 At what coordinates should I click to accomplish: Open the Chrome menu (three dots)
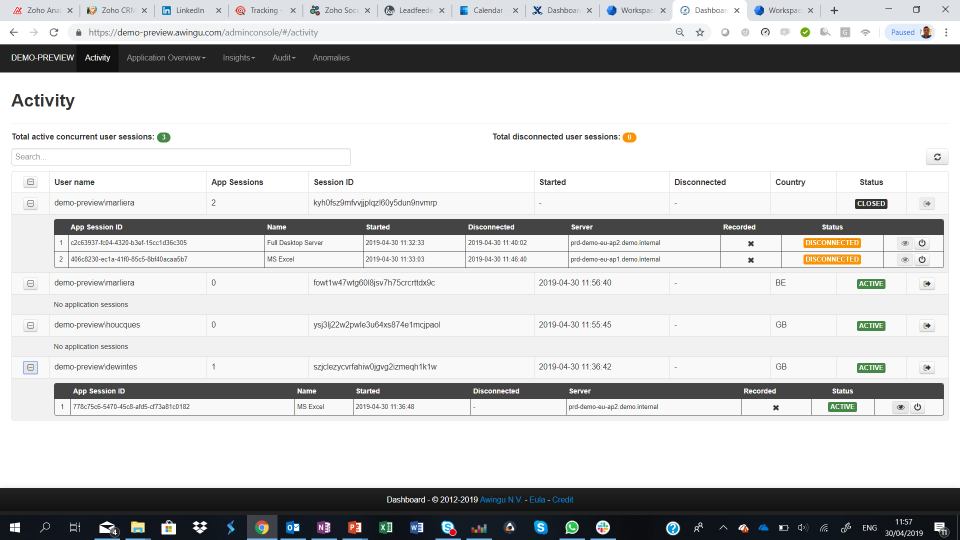pos(947,32)
